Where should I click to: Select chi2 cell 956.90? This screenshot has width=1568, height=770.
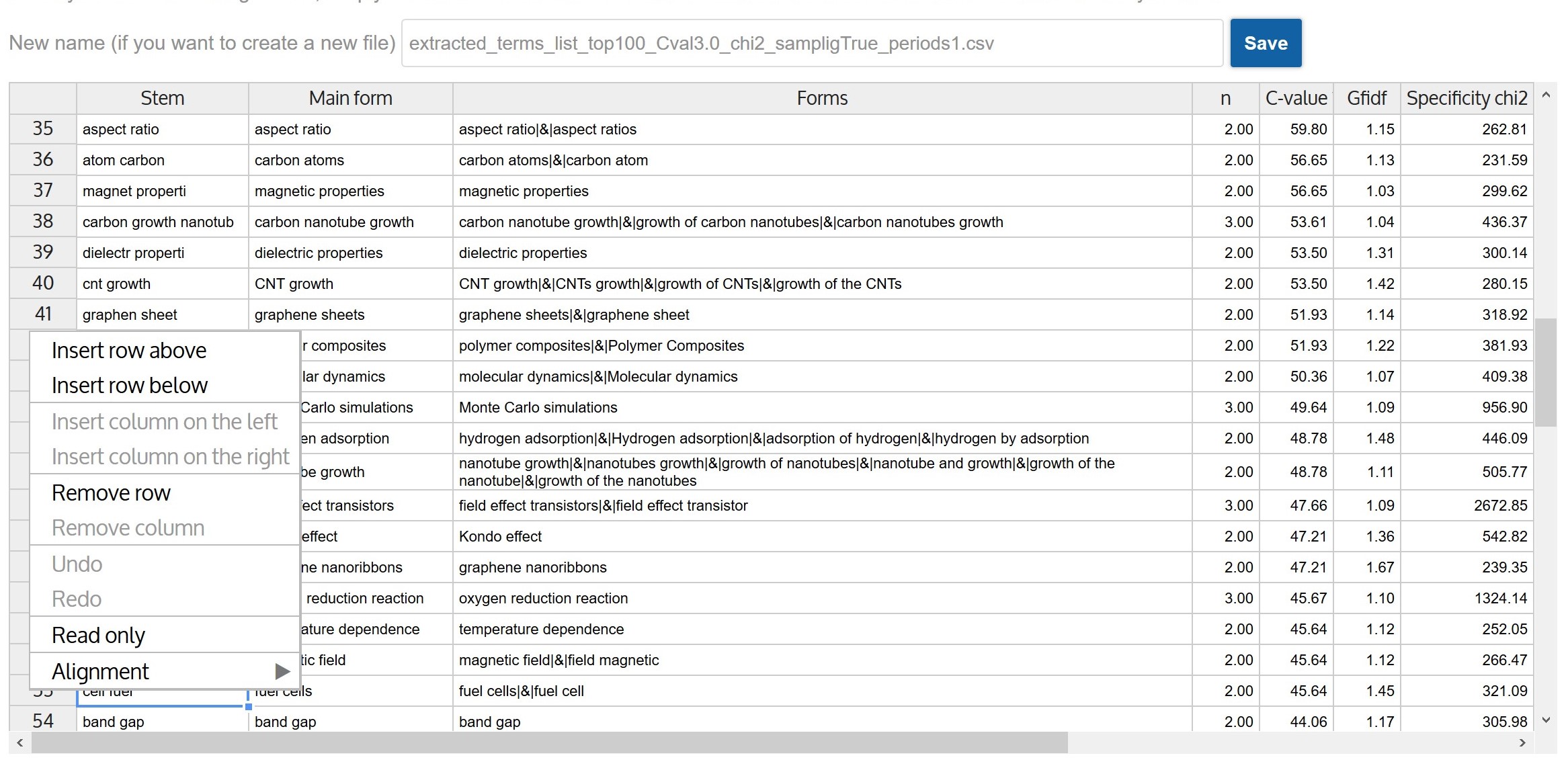click(x=1467, y=407)
